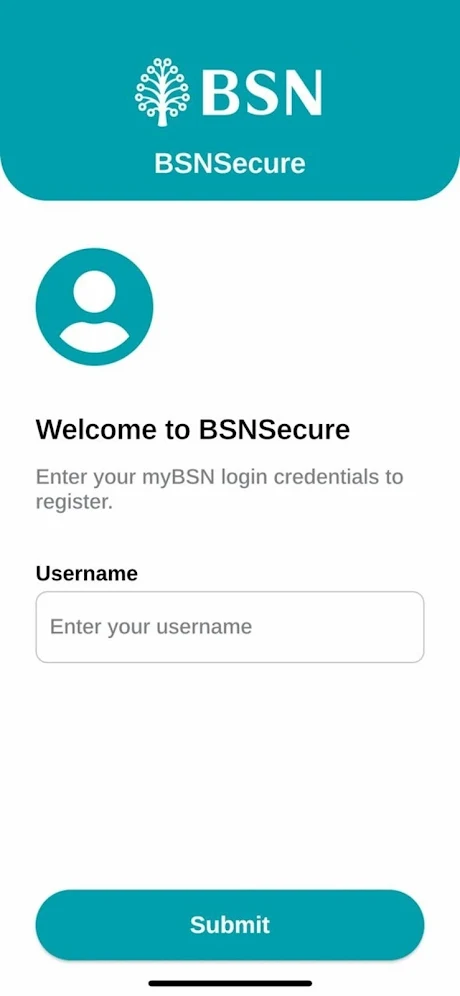Tap the myBSN login credentials instruction text
This screenshot has width=460, height=996.
coord(219,489)
